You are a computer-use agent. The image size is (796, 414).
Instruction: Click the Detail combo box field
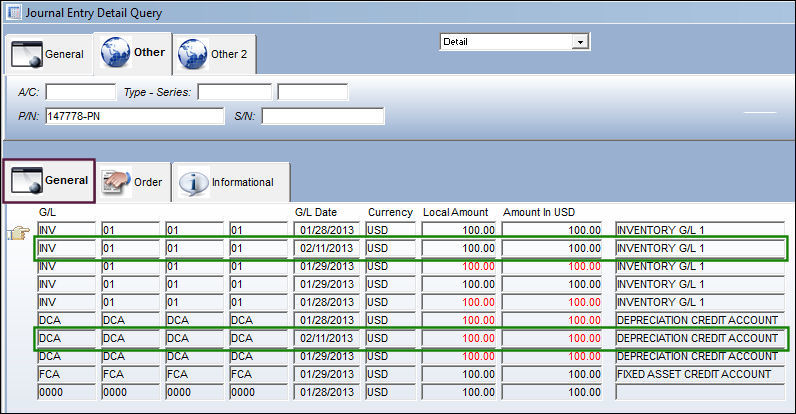point(515,42)
